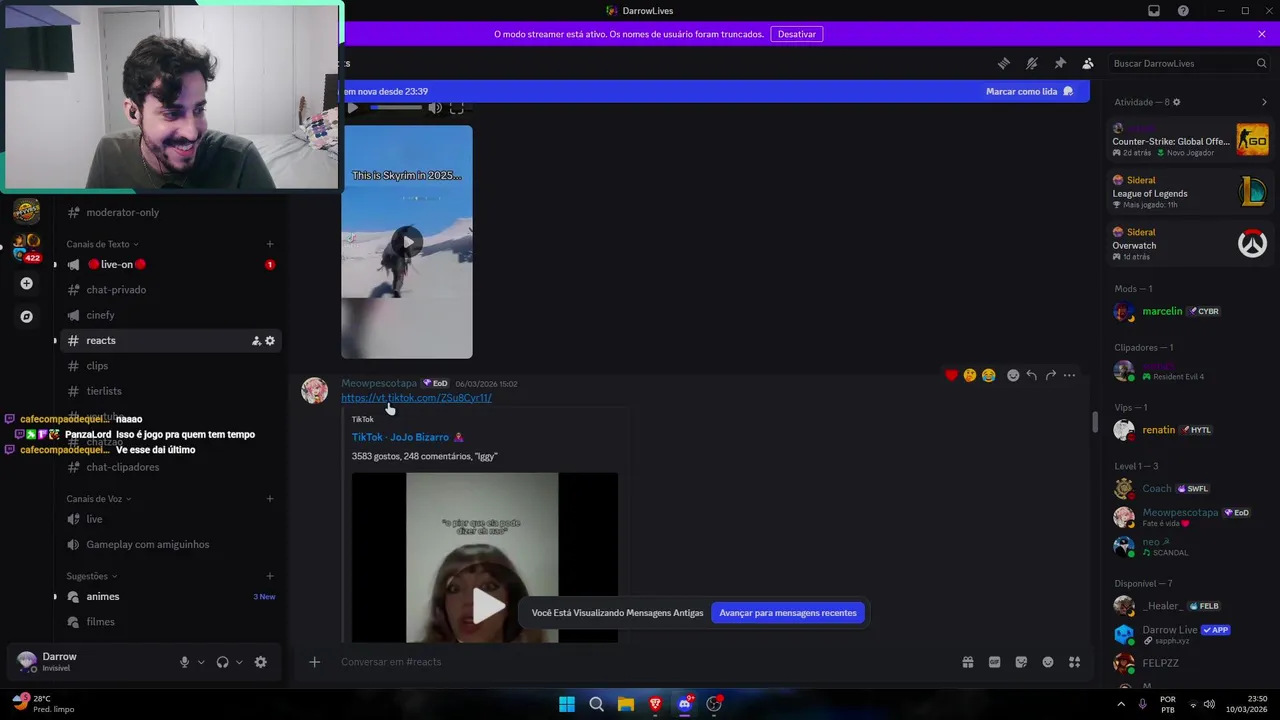Open the gift icon in message bar
1280x720 pixels.
pos(968,662)
